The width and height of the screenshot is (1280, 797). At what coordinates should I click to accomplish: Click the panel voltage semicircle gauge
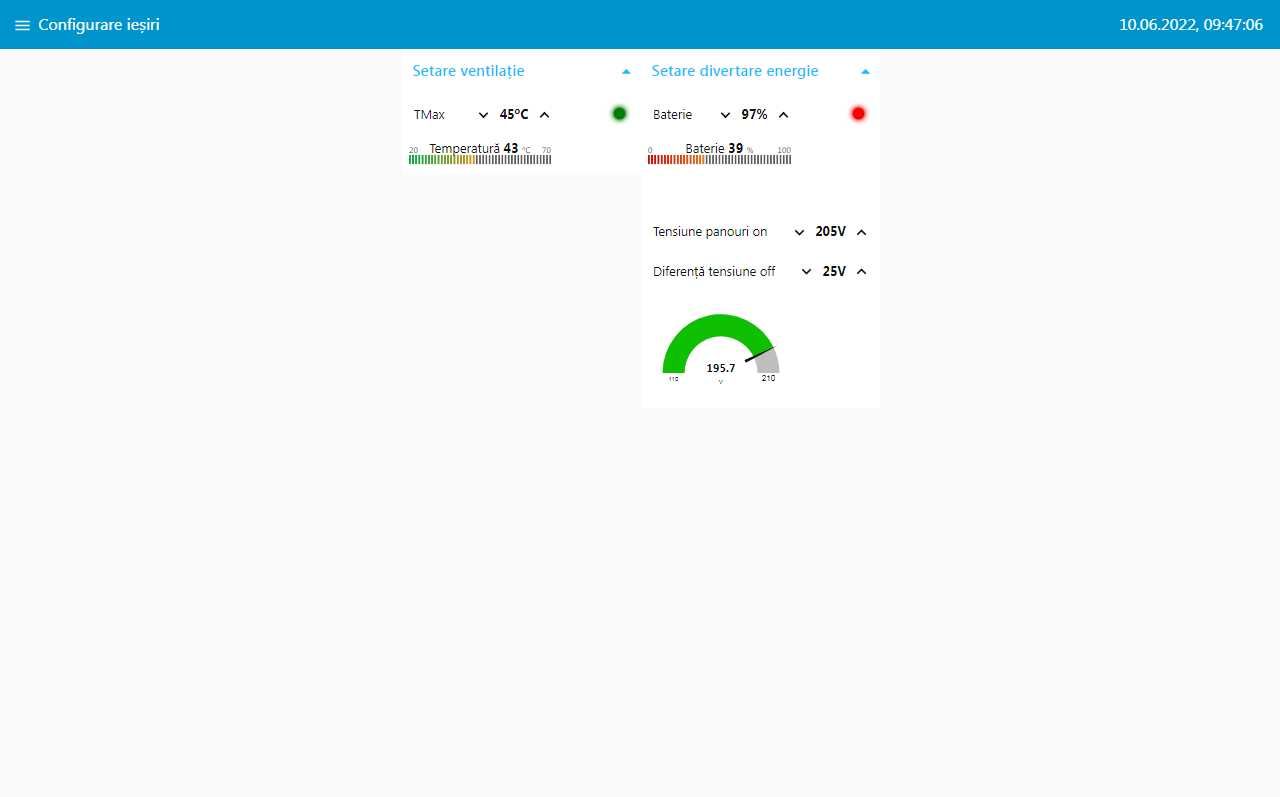click(x=721, y=349)
